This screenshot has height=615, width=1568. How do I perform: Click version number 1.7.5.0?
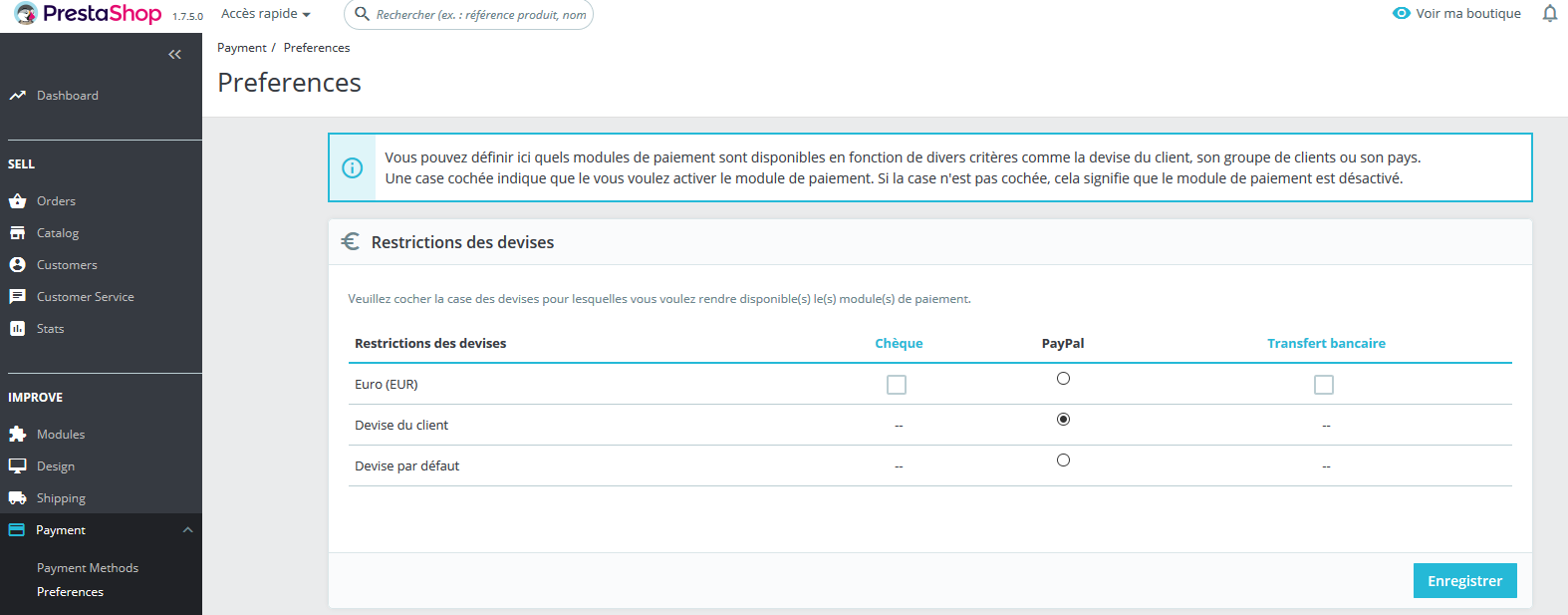[x=187, y=17]
